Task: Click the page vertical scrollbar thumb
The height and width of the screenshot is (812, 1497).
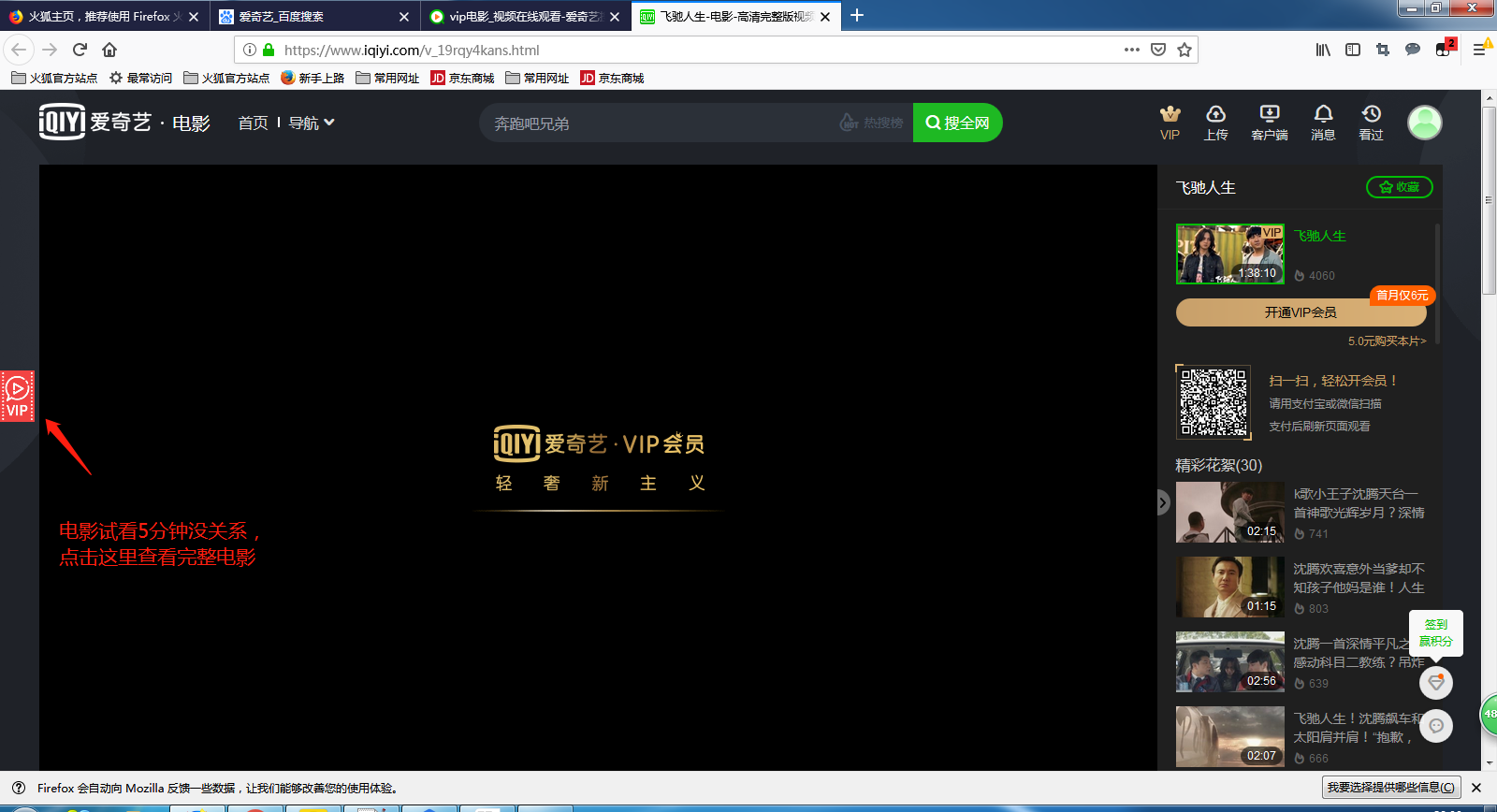Action: point(1489,200)
